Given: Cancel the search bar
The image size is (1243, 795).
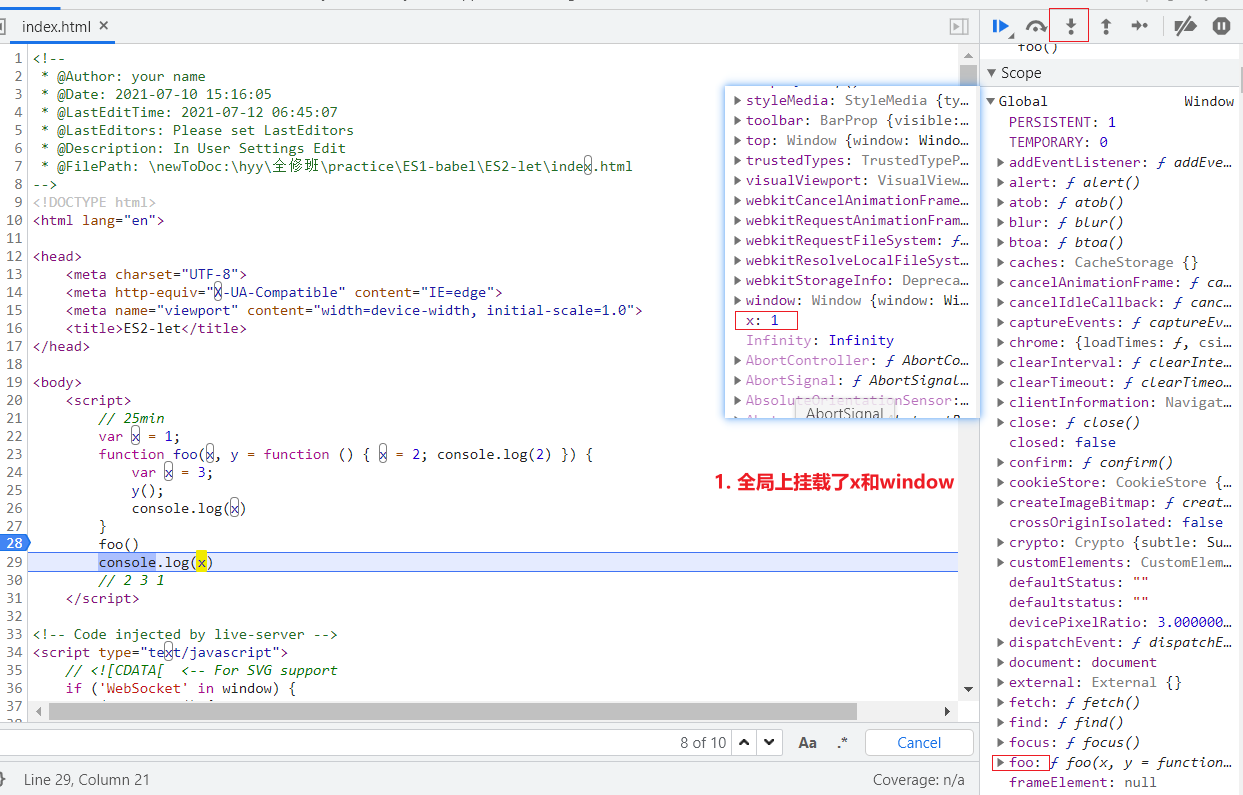Looking at the screenshot, I should pyautogui.click(x=919, y=743).
